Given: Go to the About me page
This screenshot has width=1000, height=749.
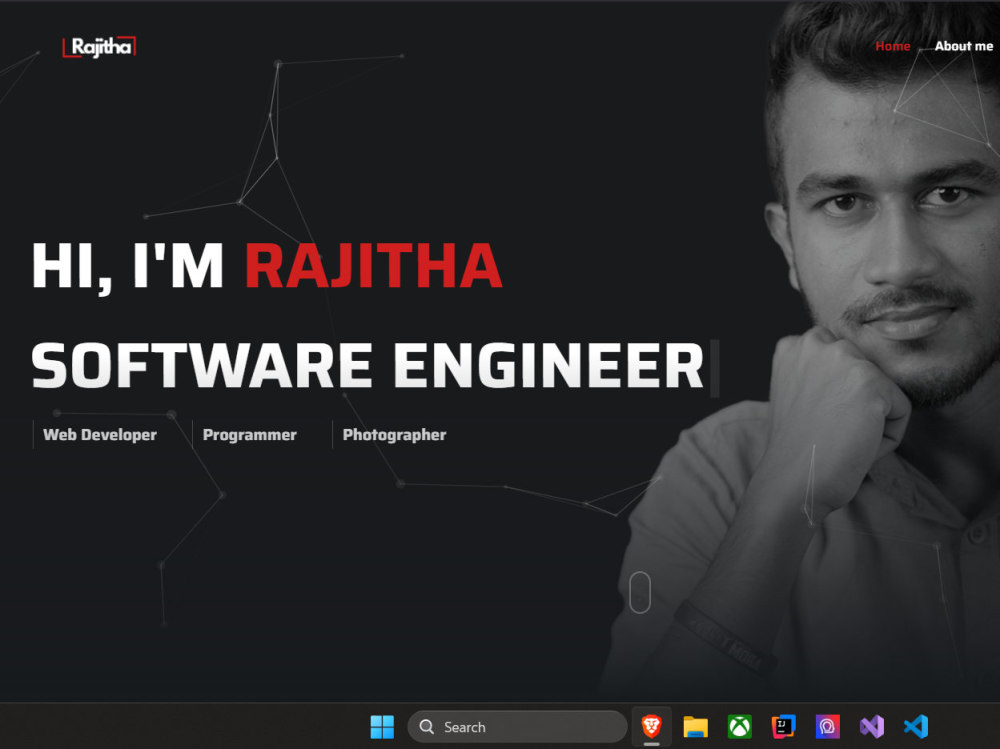Looking at the screenshot, I should [x=964, y=46].
